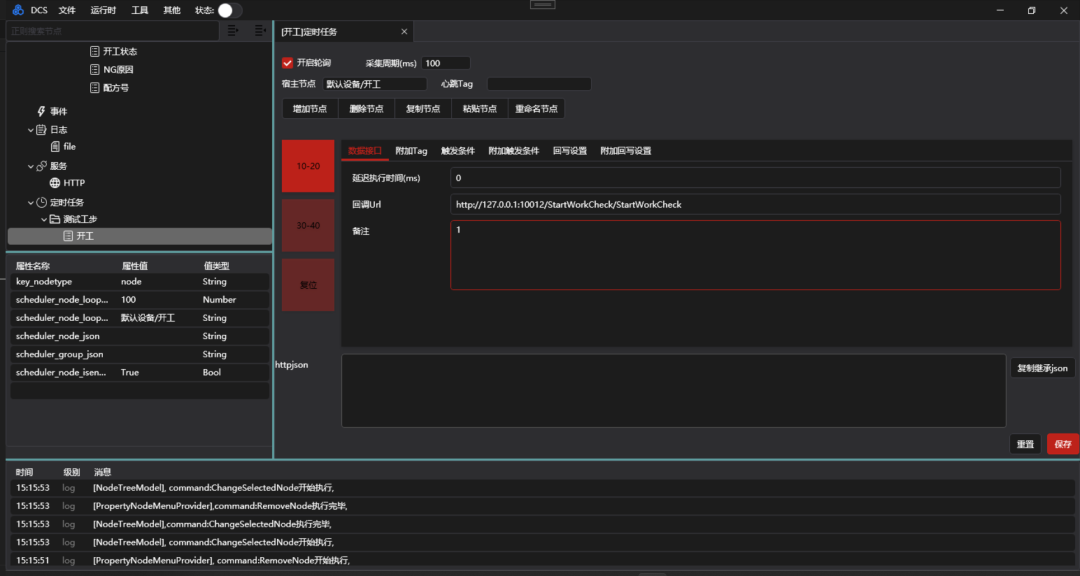This screenshot has height=576, width=1080.
Task: Click the lightning icon beside 事件
Action: point(41,111)
